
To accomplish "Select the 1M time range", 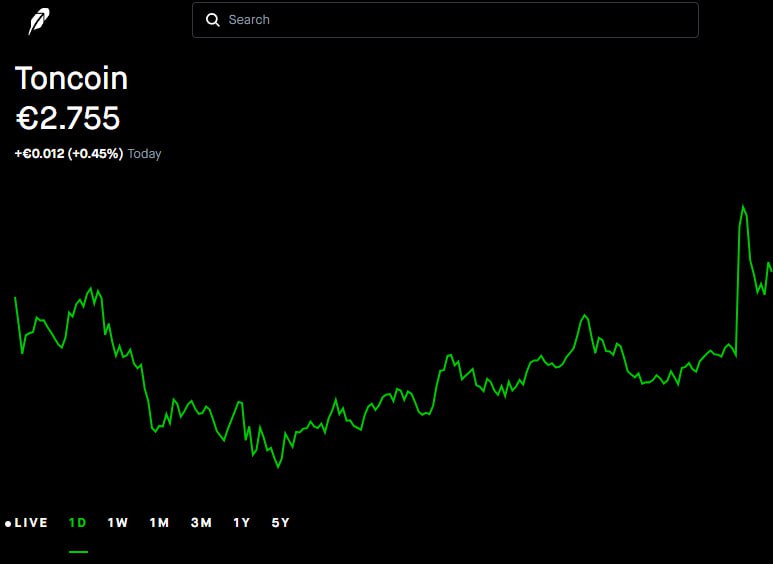I will coord(159,523).
